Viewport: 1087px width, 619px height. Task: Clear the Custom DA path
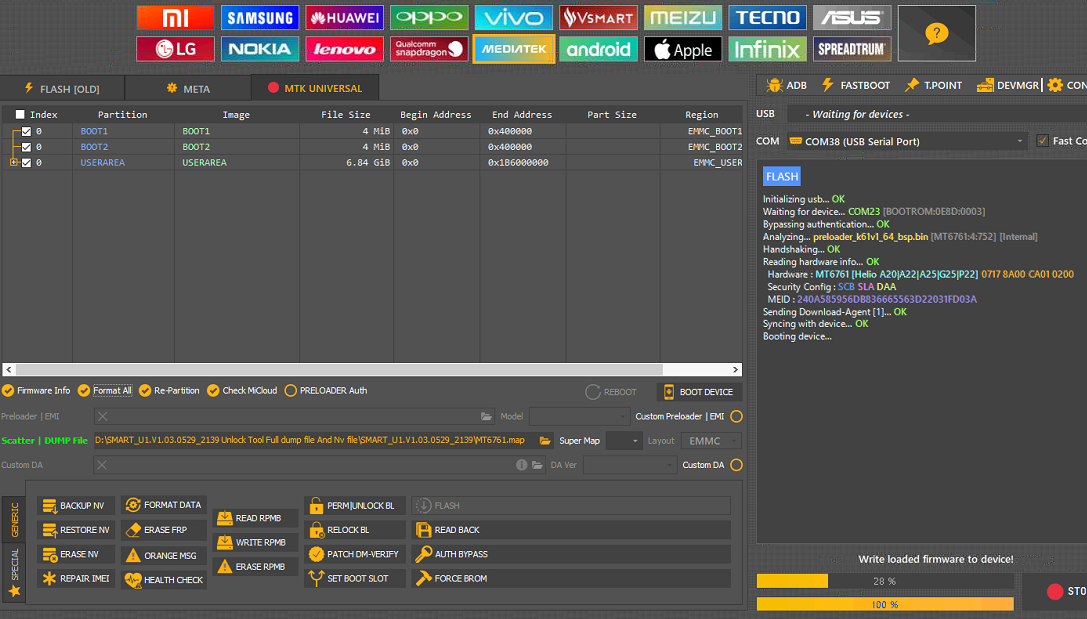(102, 465)
